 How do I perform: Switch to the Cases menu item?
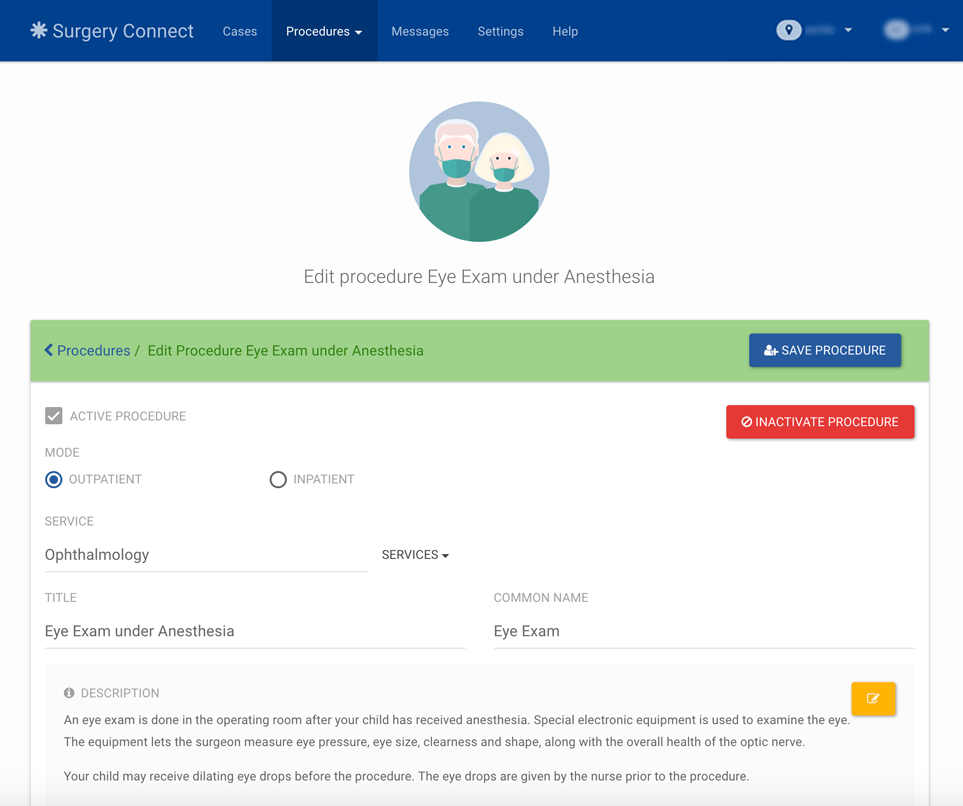[x=240, y=31]
